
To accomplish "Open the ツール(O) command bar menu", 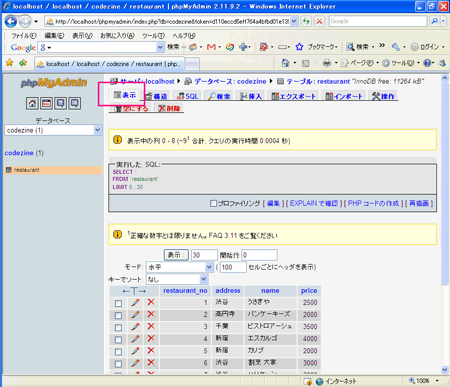I will tap(401, 63).
